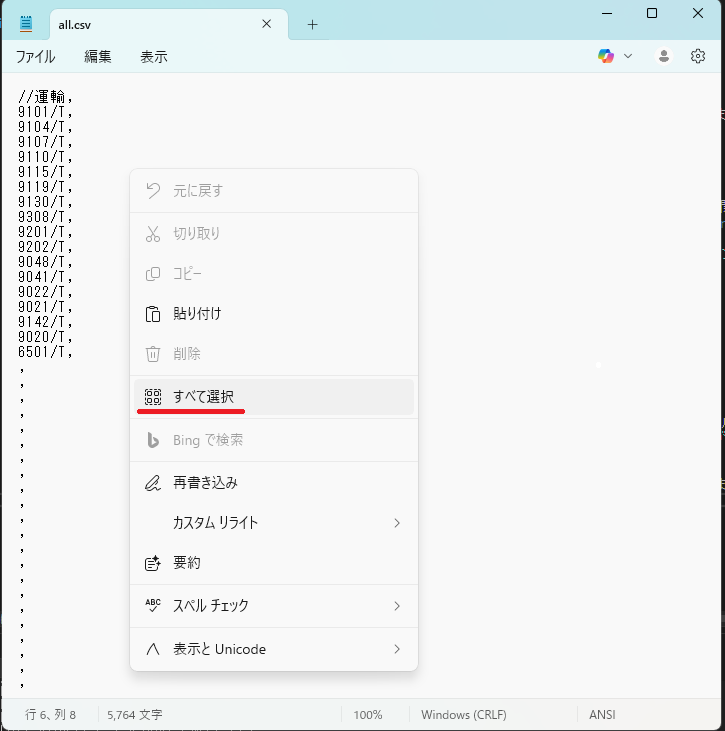Screen dimensions: 725x731
Task: Click the rewrite pen icon
Action: click(153, 483)
